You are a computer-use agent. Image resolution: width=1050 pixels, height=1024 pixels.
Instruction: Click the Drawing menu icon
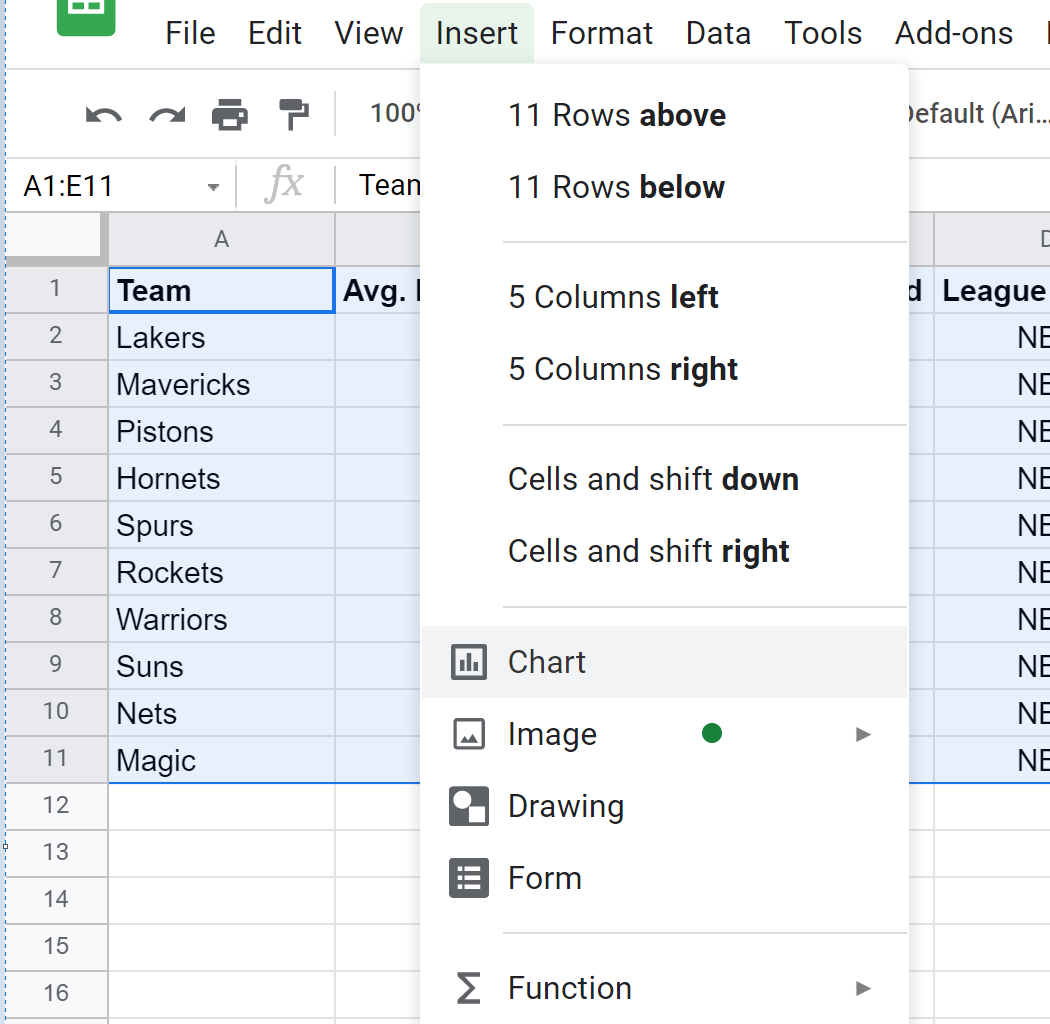click(x=468, y=805)
